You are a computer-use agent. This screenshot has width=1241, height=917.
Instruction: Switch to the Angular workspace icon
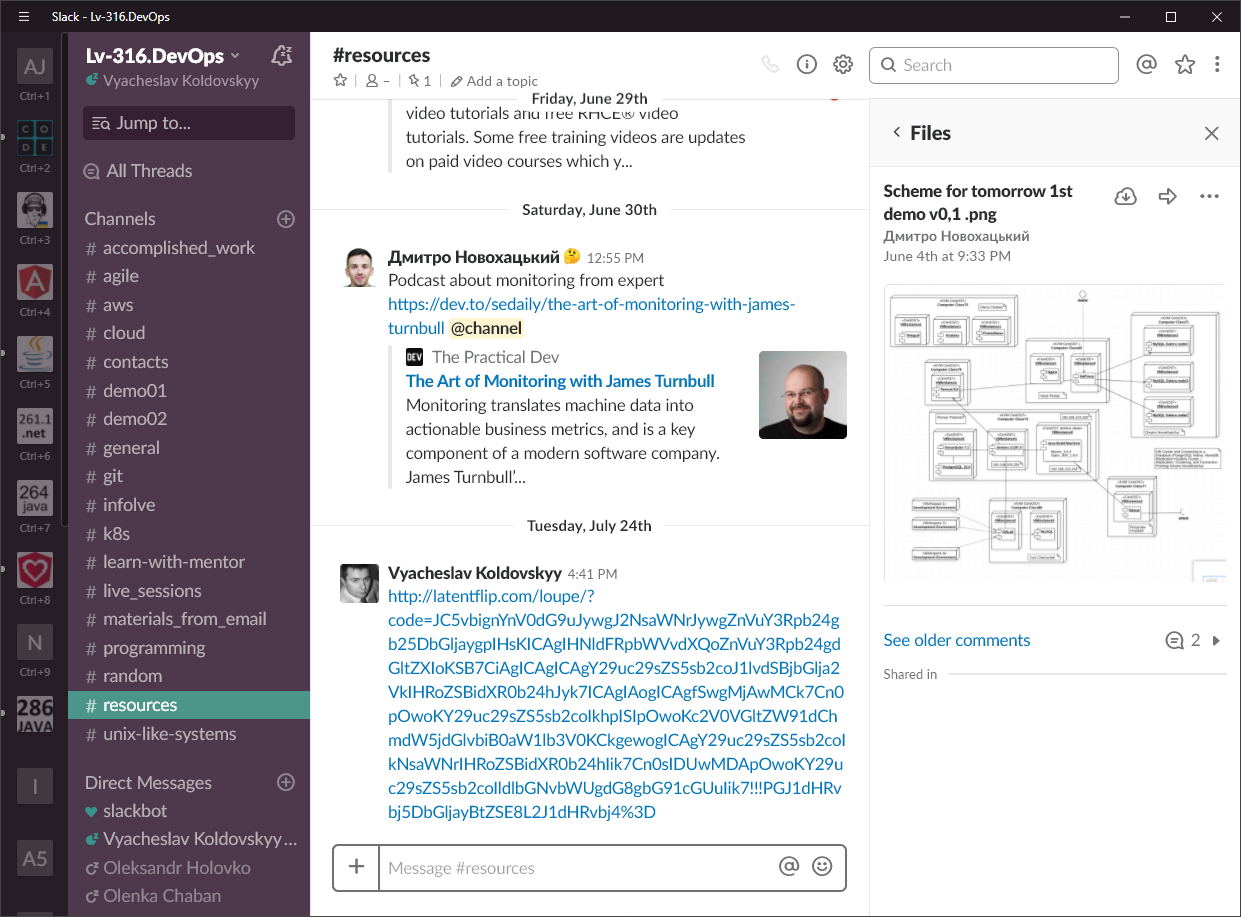[x=35, y=283]
